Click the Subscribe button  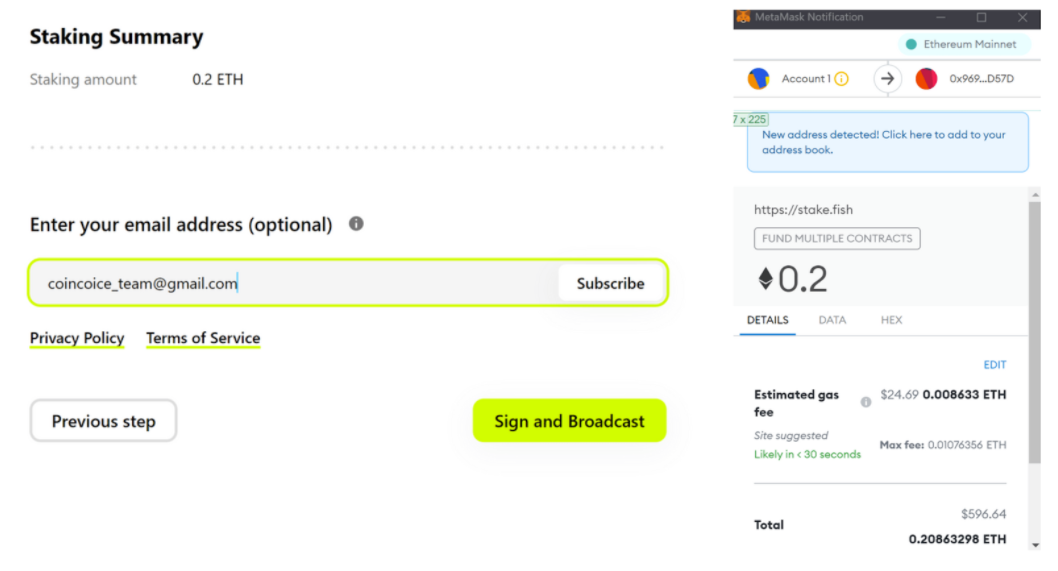click(x=610, y=283)
